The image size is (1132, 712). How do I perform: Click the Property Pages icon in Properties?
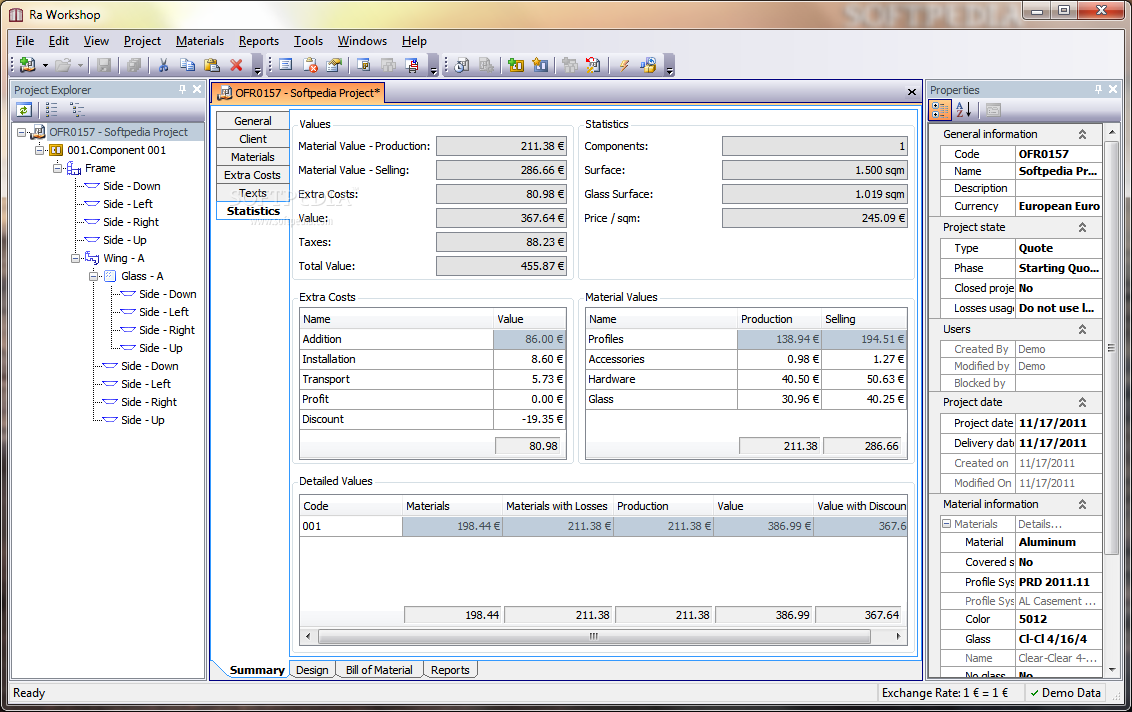[993, 110]
